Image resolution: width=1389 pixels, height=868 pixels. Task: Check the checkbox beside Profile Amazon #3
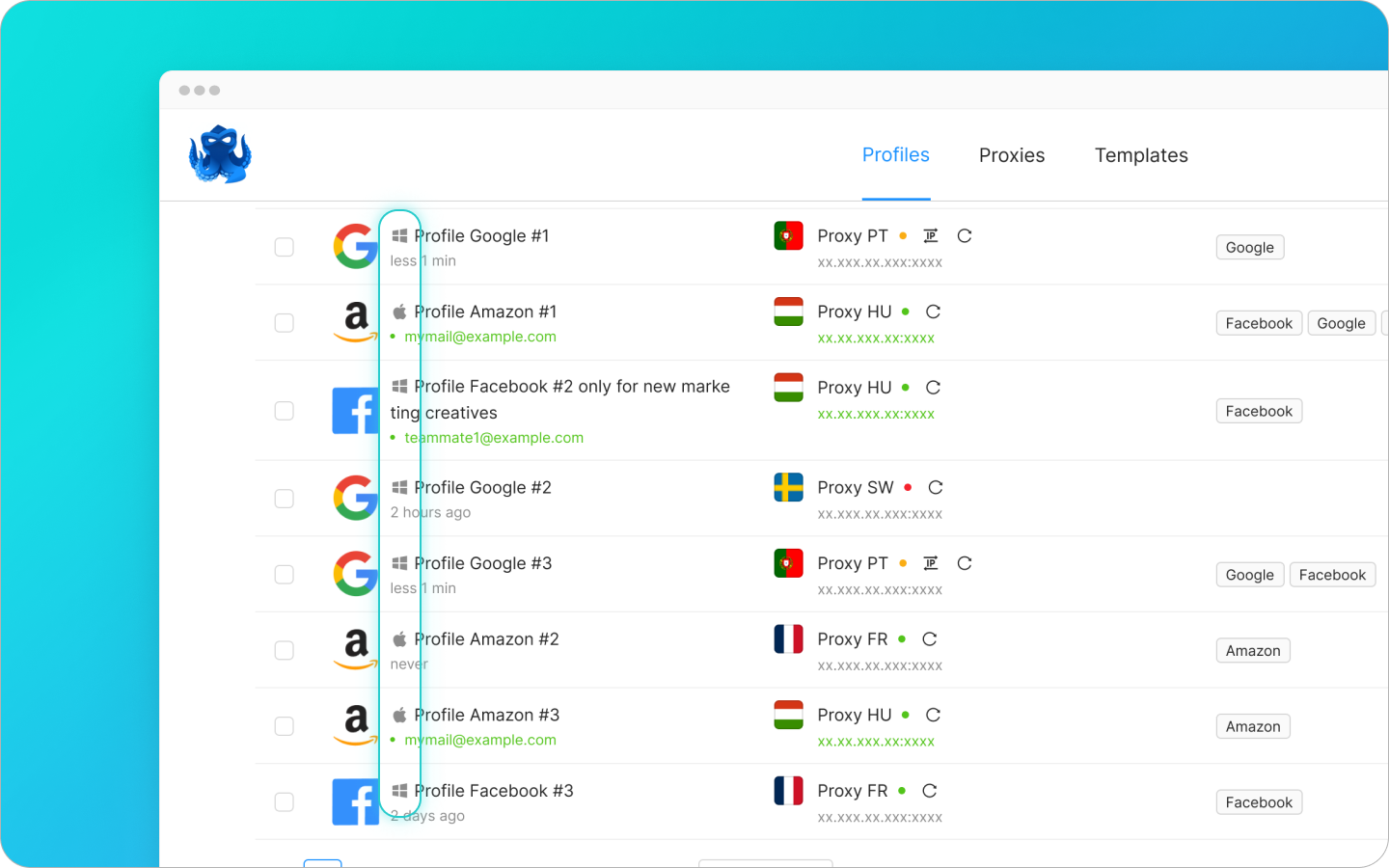tap(285, 726)
